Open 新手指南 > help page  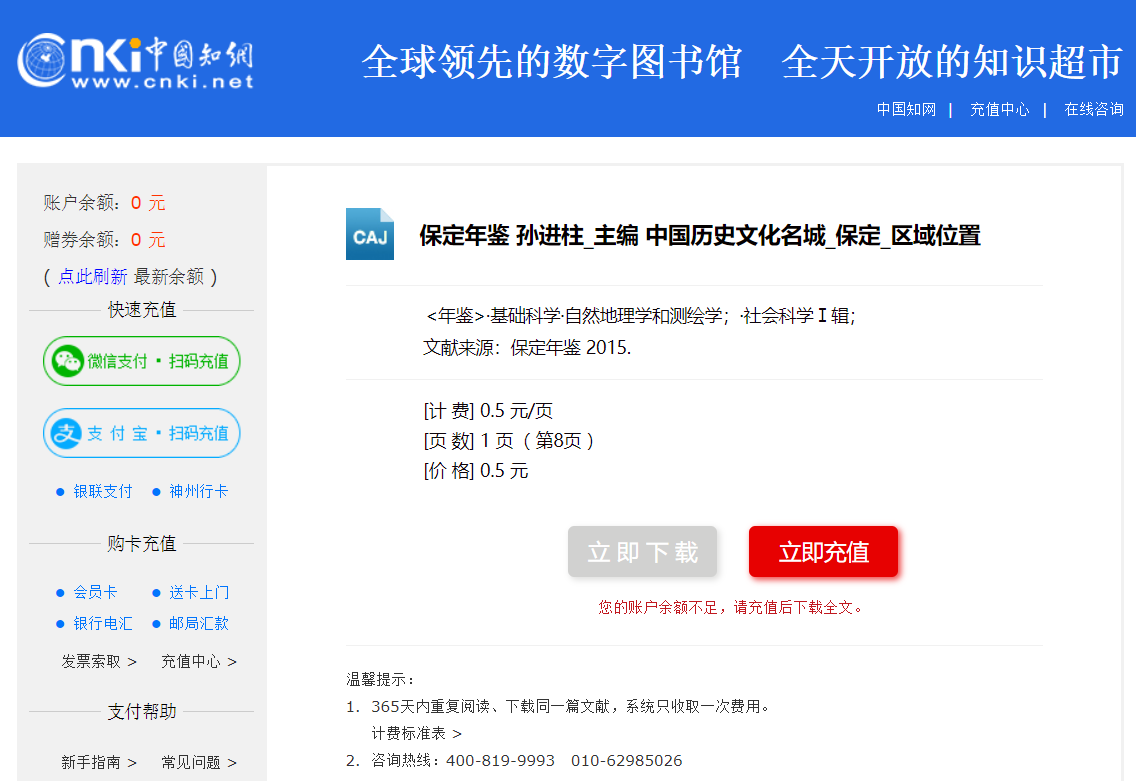(x=99, y=762)
